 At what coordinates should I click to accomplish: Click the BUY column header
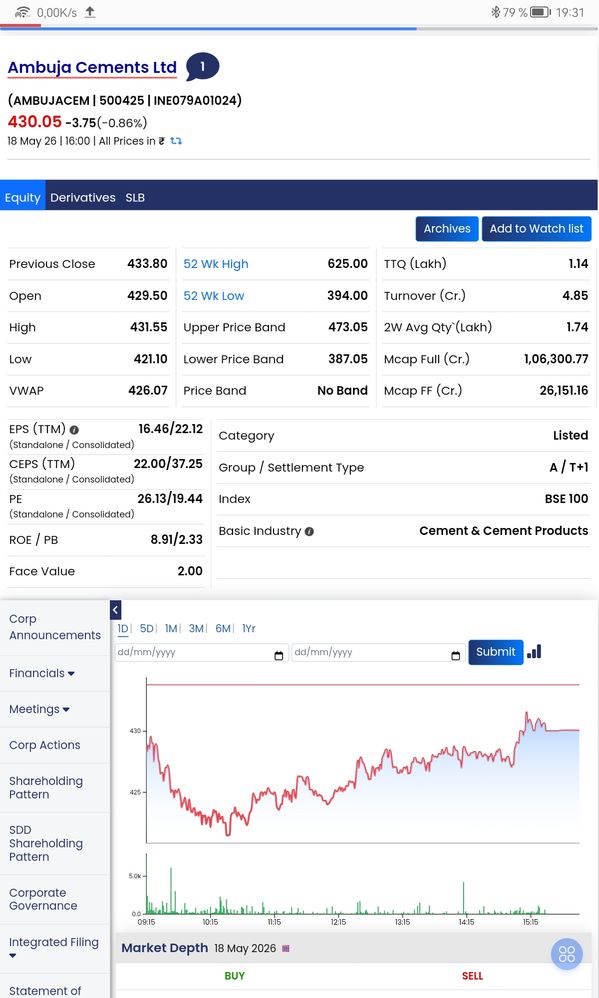point(234,976)
